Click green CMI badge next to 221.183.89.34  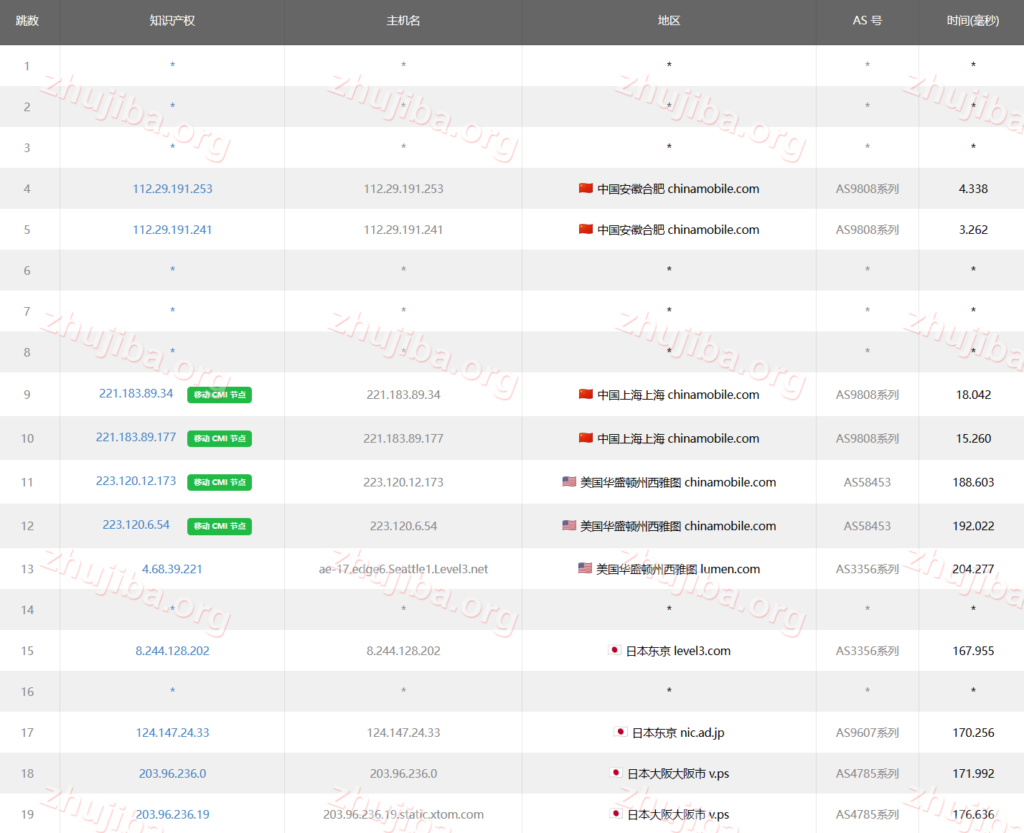click(219, 395)
